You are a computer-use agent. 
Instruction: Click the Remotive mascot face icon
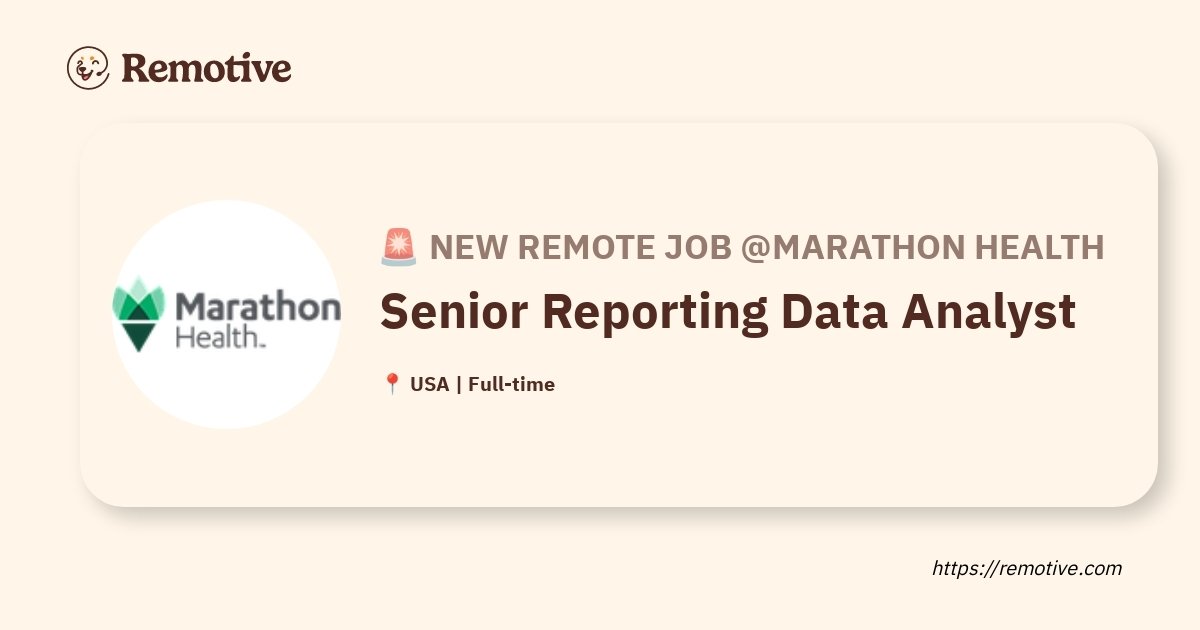tap(88, 68)
